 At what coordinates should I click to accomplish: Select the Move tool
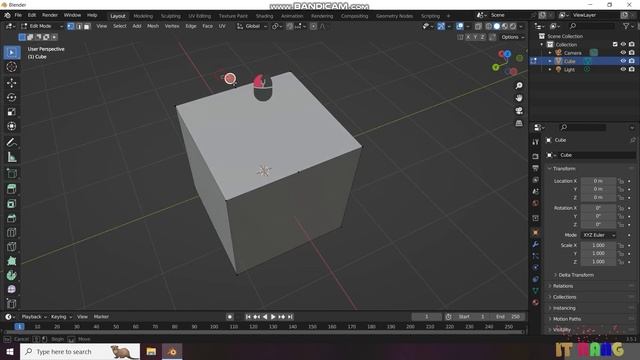click(11, 83)
